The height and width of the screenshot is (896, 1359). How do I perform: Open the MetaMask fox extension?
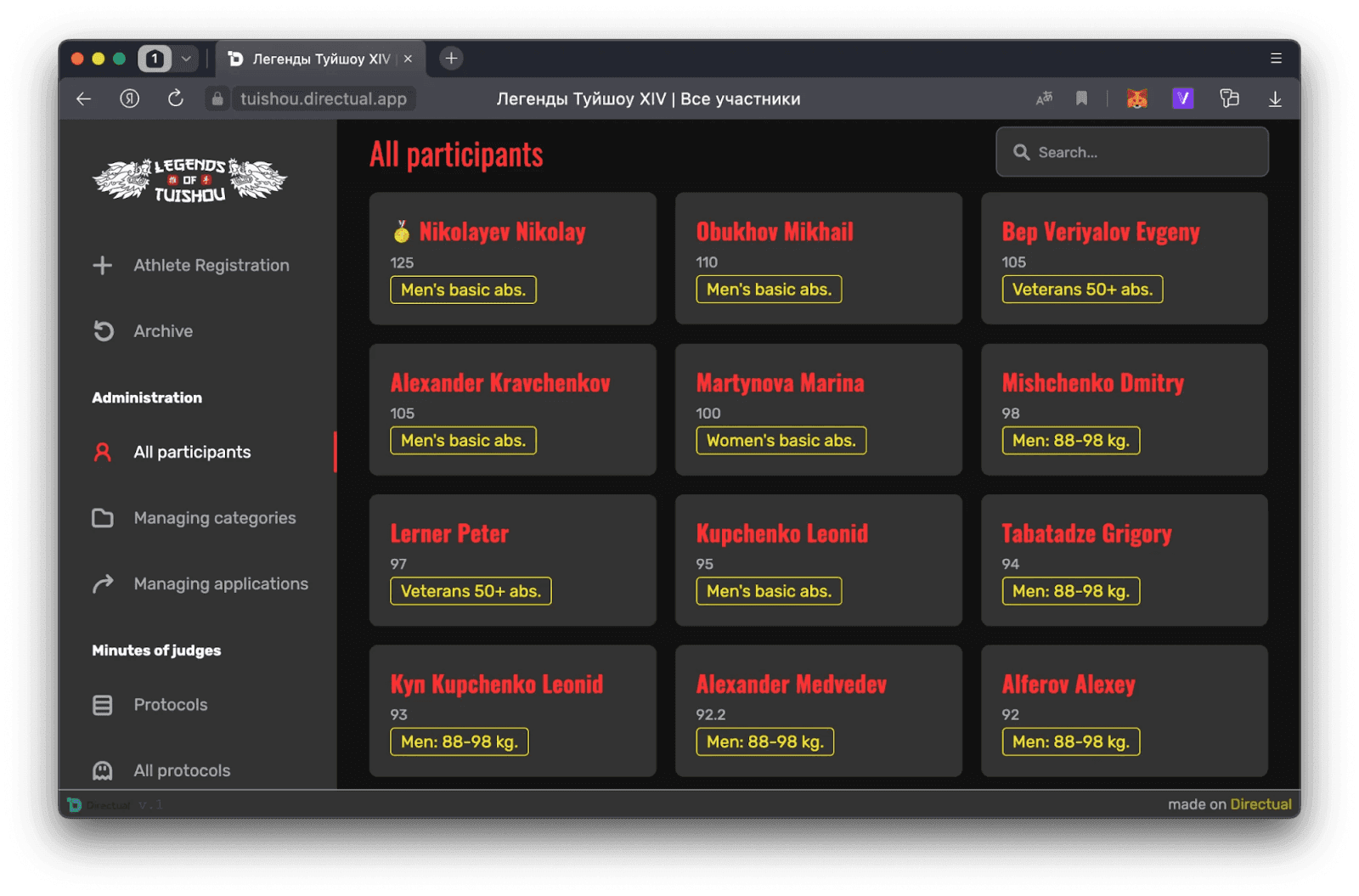point(1136,99)
